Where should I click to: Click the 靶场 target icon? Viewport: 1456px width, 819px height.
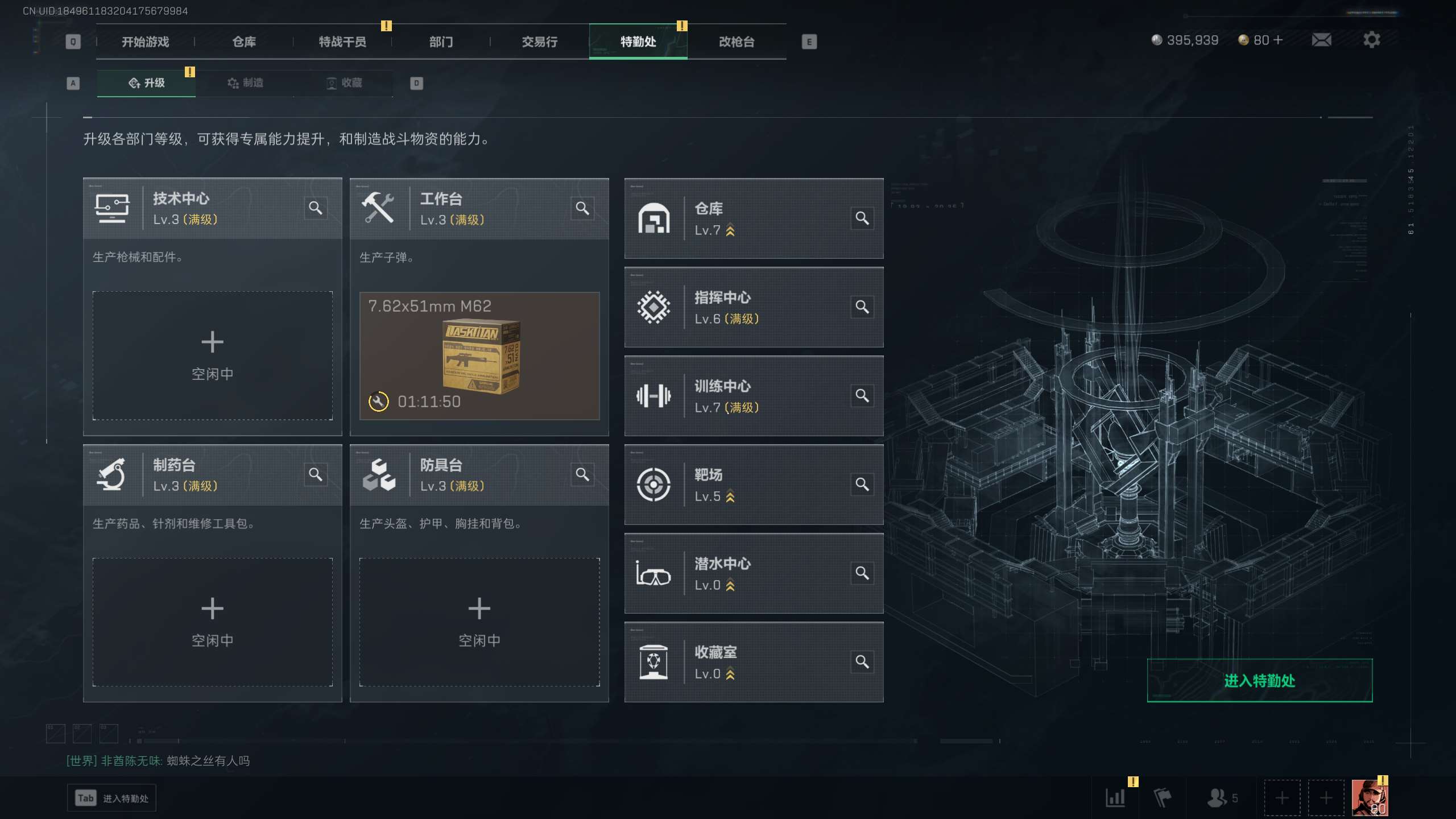pos(653,485)
